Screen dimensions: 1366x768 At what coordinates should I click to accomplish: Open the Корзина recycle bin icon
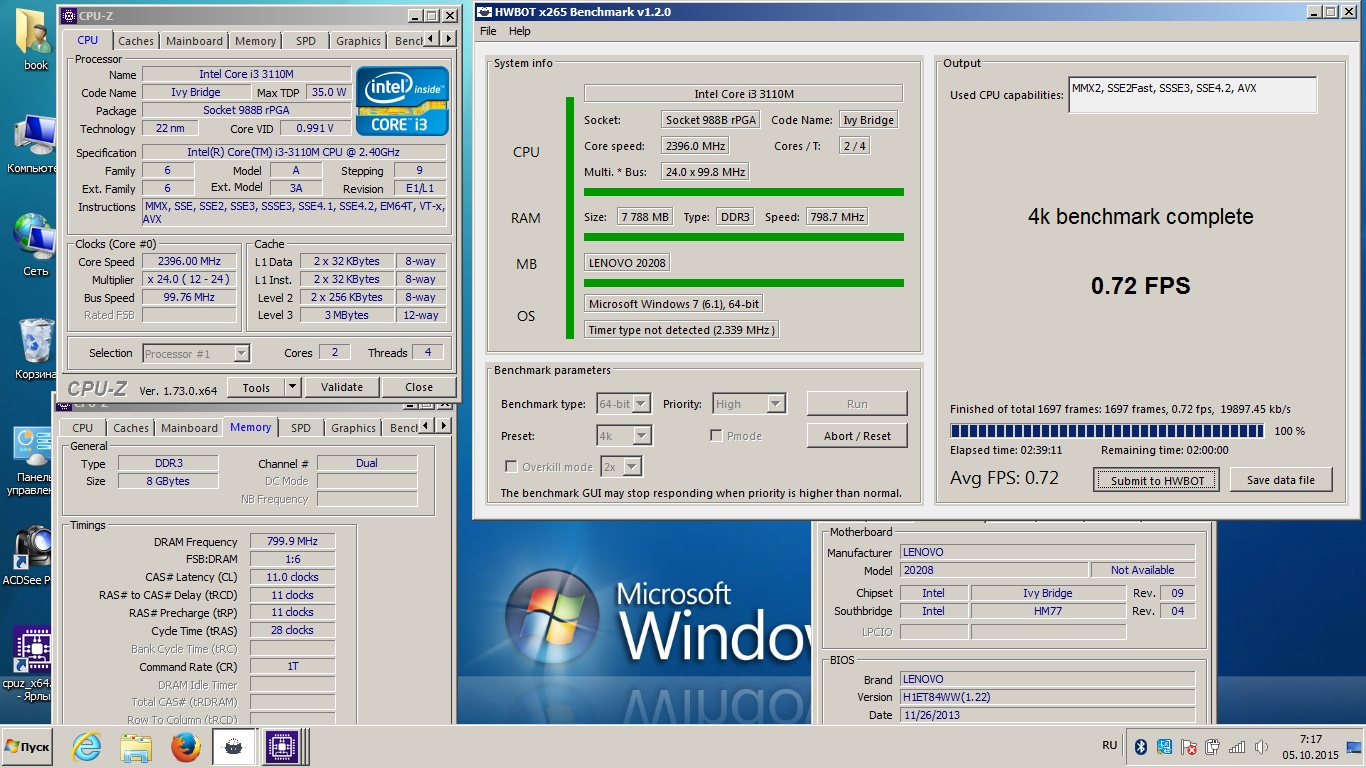point(35,348)
